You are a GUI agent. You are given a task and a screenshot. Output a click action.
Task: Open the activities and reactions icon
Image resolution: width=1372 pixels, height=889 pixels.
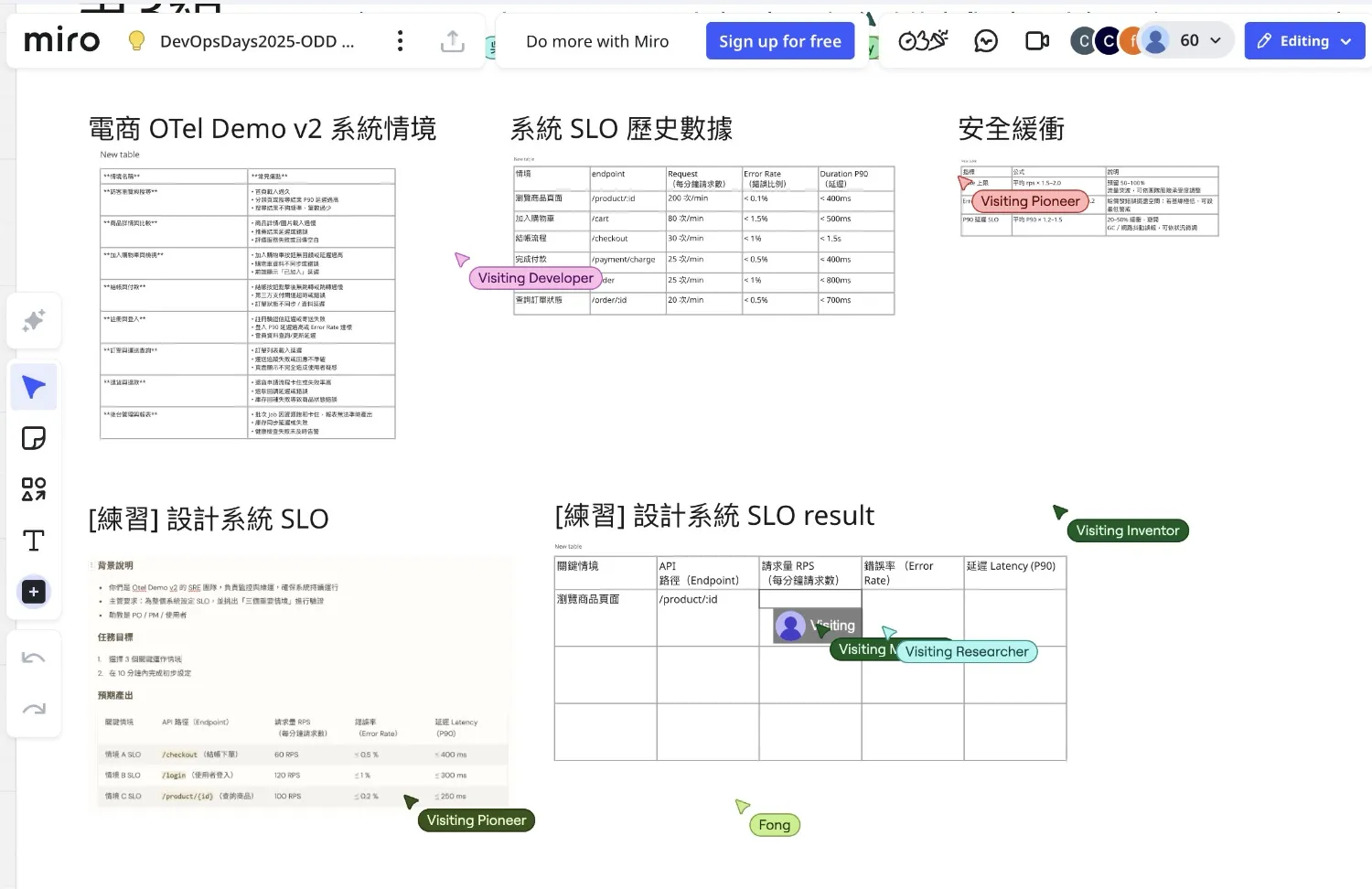pyautogui.click(x=922, y=41)
